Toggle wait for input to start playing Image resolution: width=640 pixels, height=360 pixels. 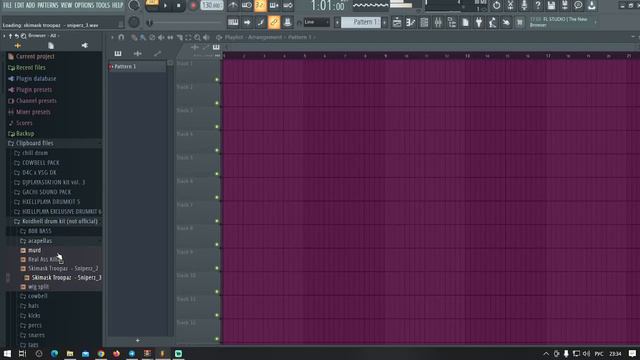point(247,5)
